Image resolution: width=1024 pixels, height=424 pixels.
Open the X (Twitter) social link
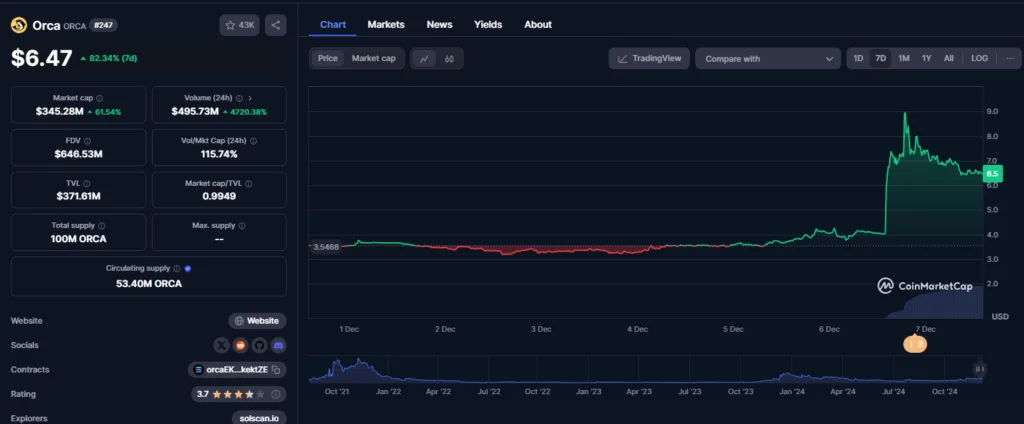pyautogui.click(x=222, y=345)
